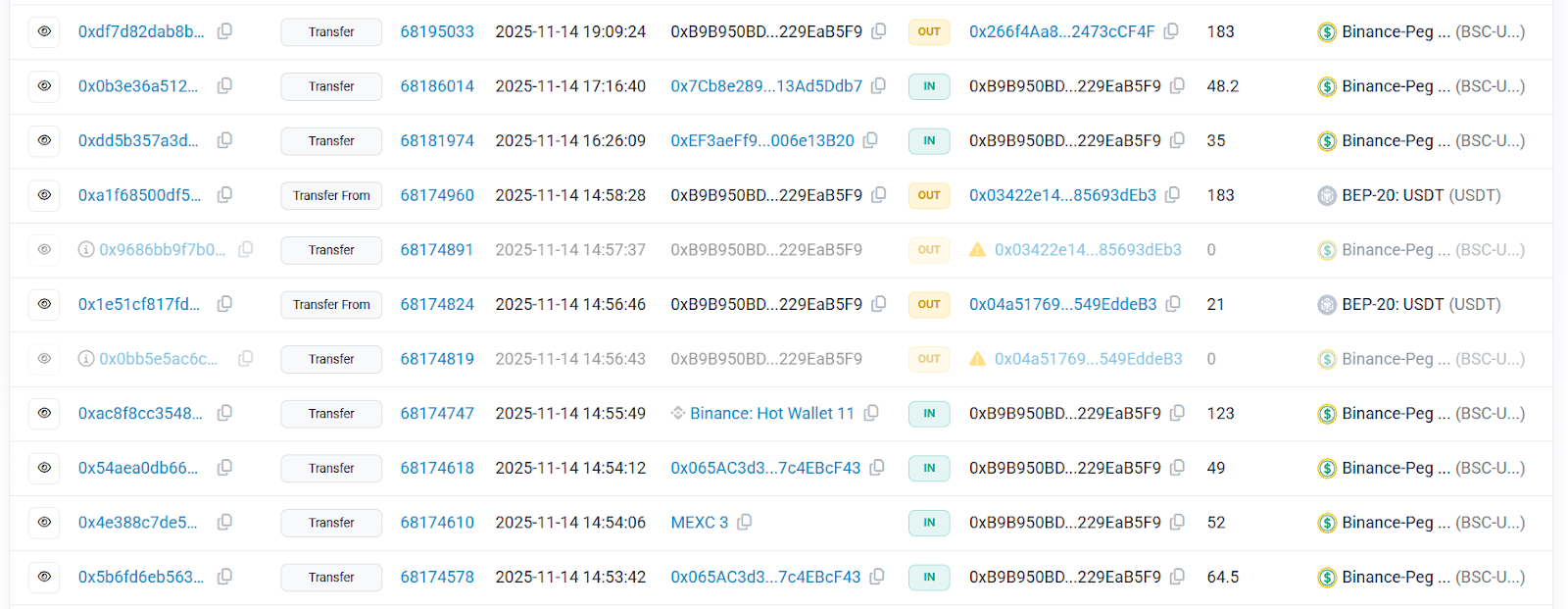The image size is (1568, 609).
Task: Copy transaction hash 0x5b6fd6eb563
Action: 224,577
